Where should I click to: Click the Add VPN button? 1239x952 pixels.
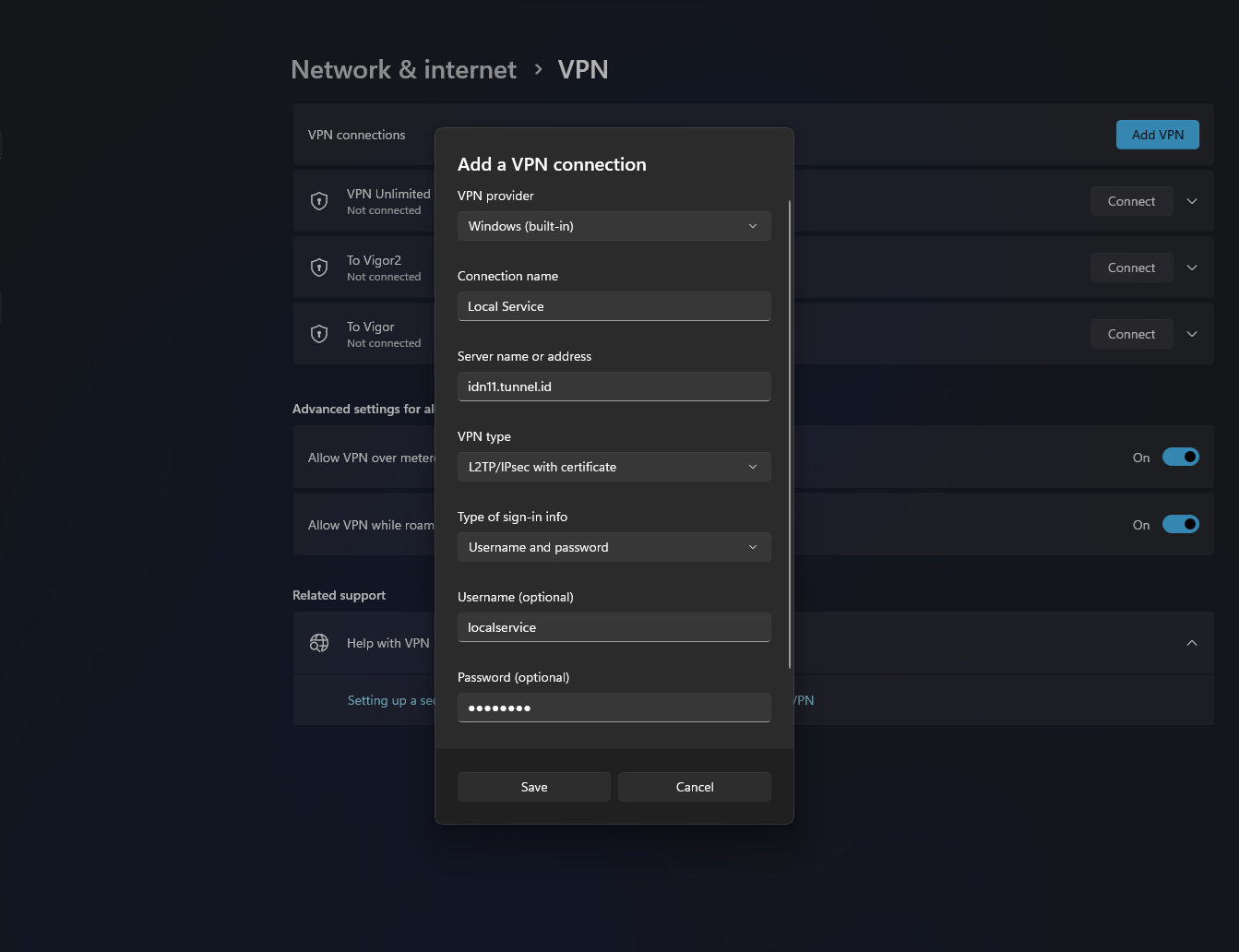coord(1157,134)
